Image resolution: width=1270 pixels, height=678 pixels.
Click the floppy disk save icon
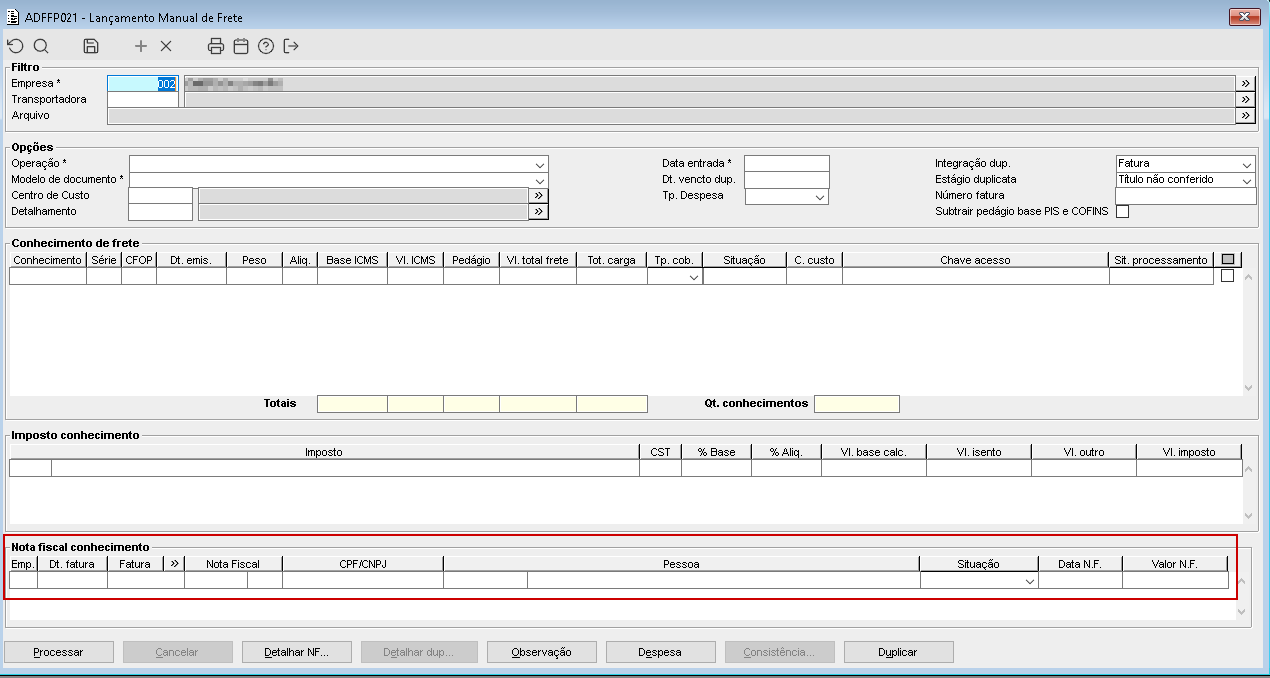91,46
